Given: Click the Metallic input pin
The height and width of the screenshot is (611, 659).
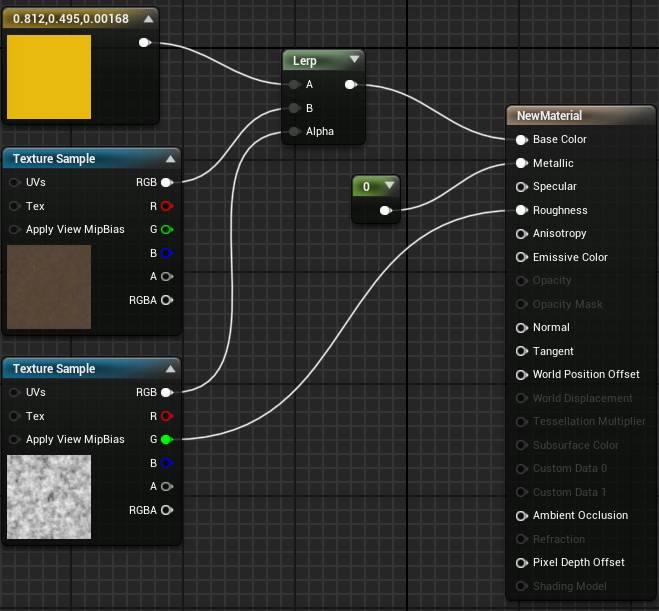Looking at the screenshot, I should point(522,163).
